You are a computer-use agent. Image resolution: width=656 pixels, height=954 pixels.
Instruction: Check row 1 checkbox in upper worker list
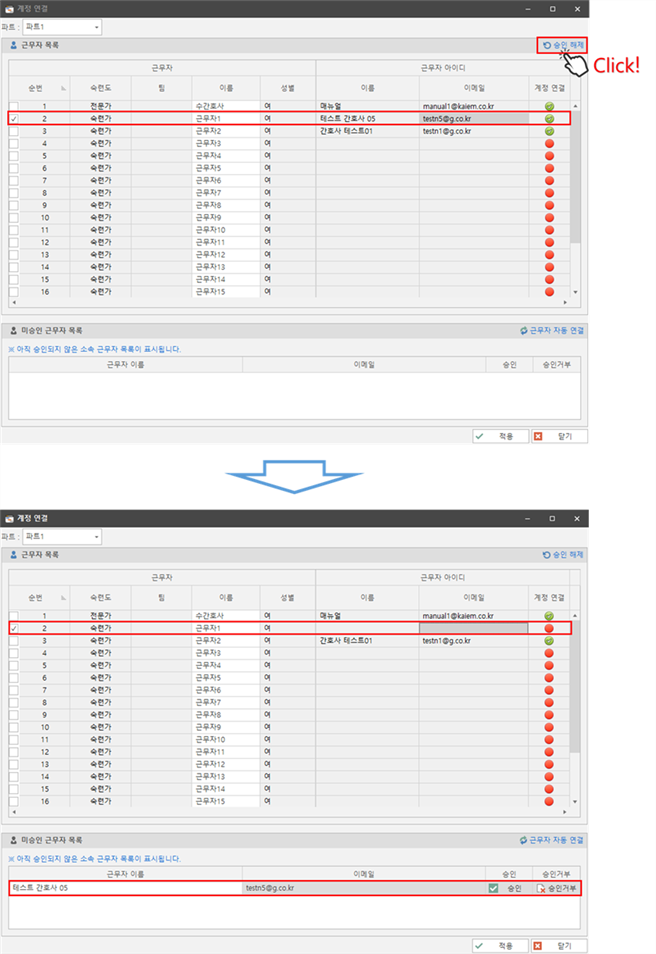click(14, 105)
